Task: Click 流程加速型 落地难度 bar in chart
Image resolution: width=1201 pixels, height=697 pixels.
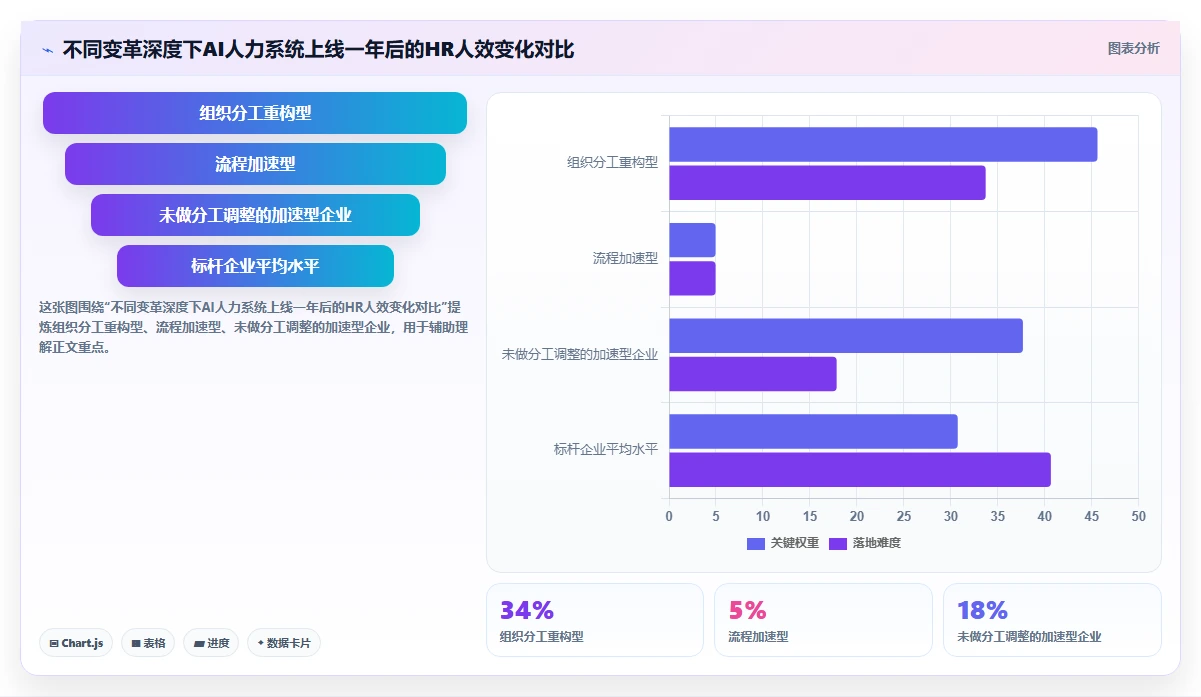Action: [692, 278]
